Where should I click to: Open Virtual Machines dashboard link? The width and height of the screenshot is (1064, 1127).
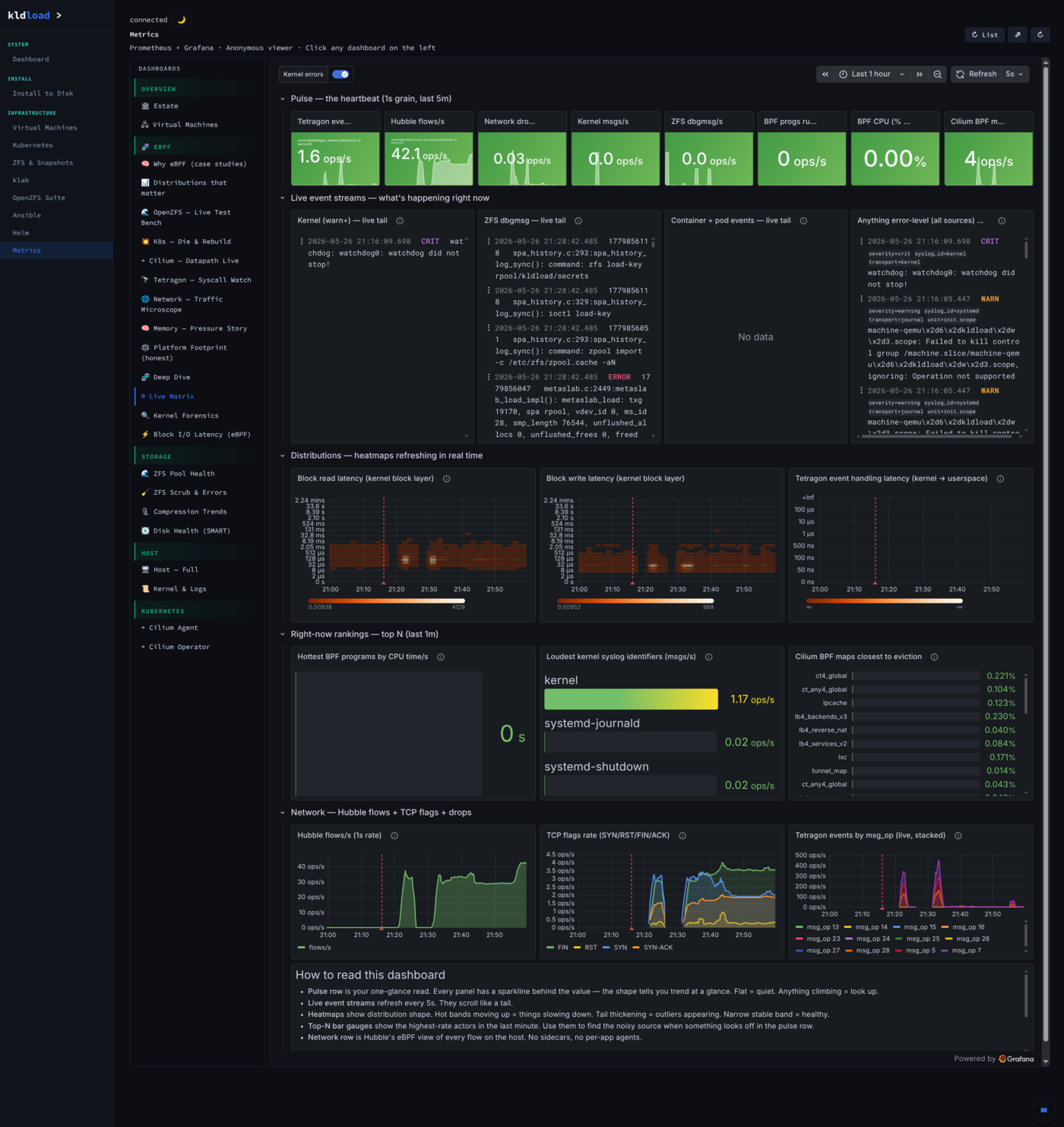coord(185,125)
